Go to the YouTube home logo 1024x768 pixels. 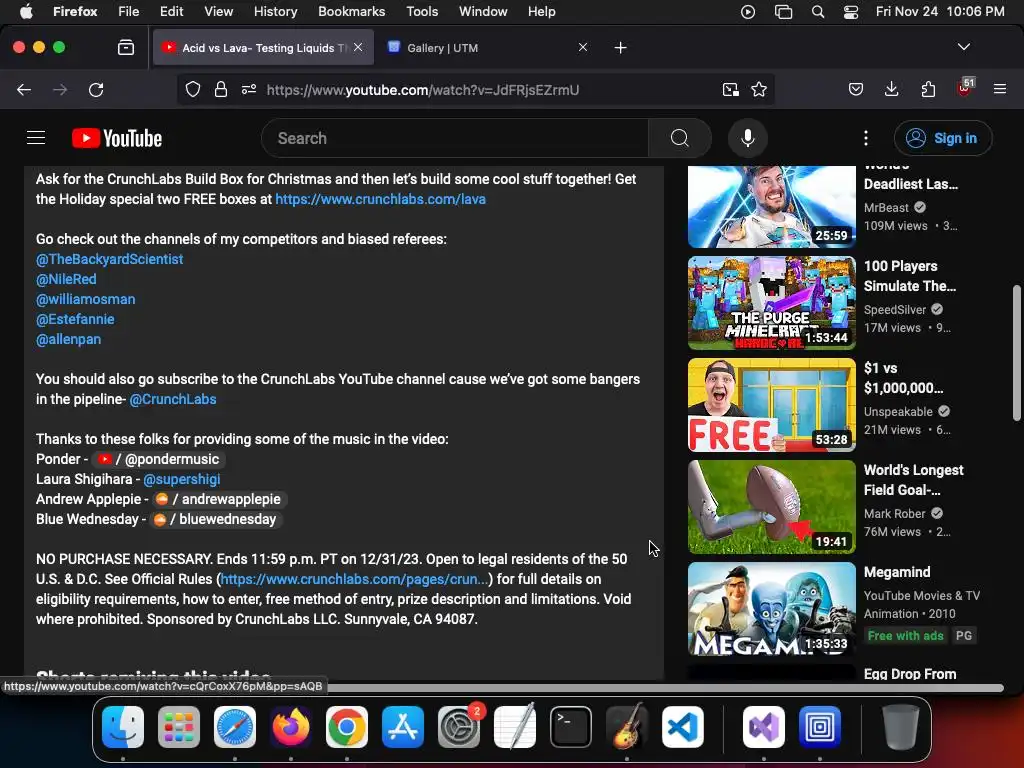117,138
